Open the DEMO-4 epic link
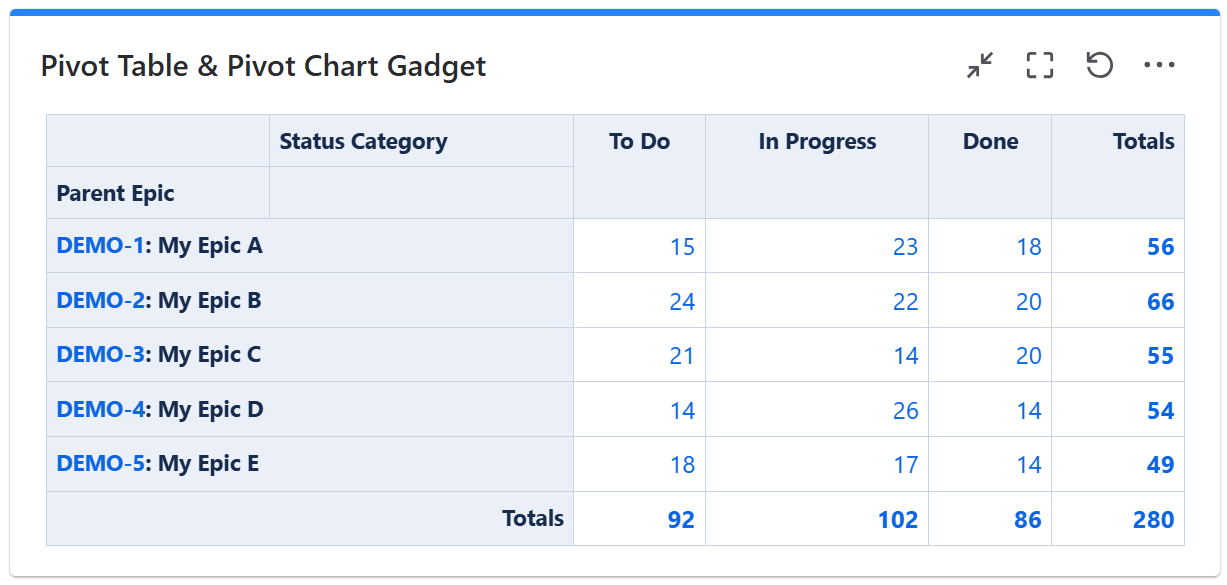The image size is (1227, 585). click(x=100, y=410)
